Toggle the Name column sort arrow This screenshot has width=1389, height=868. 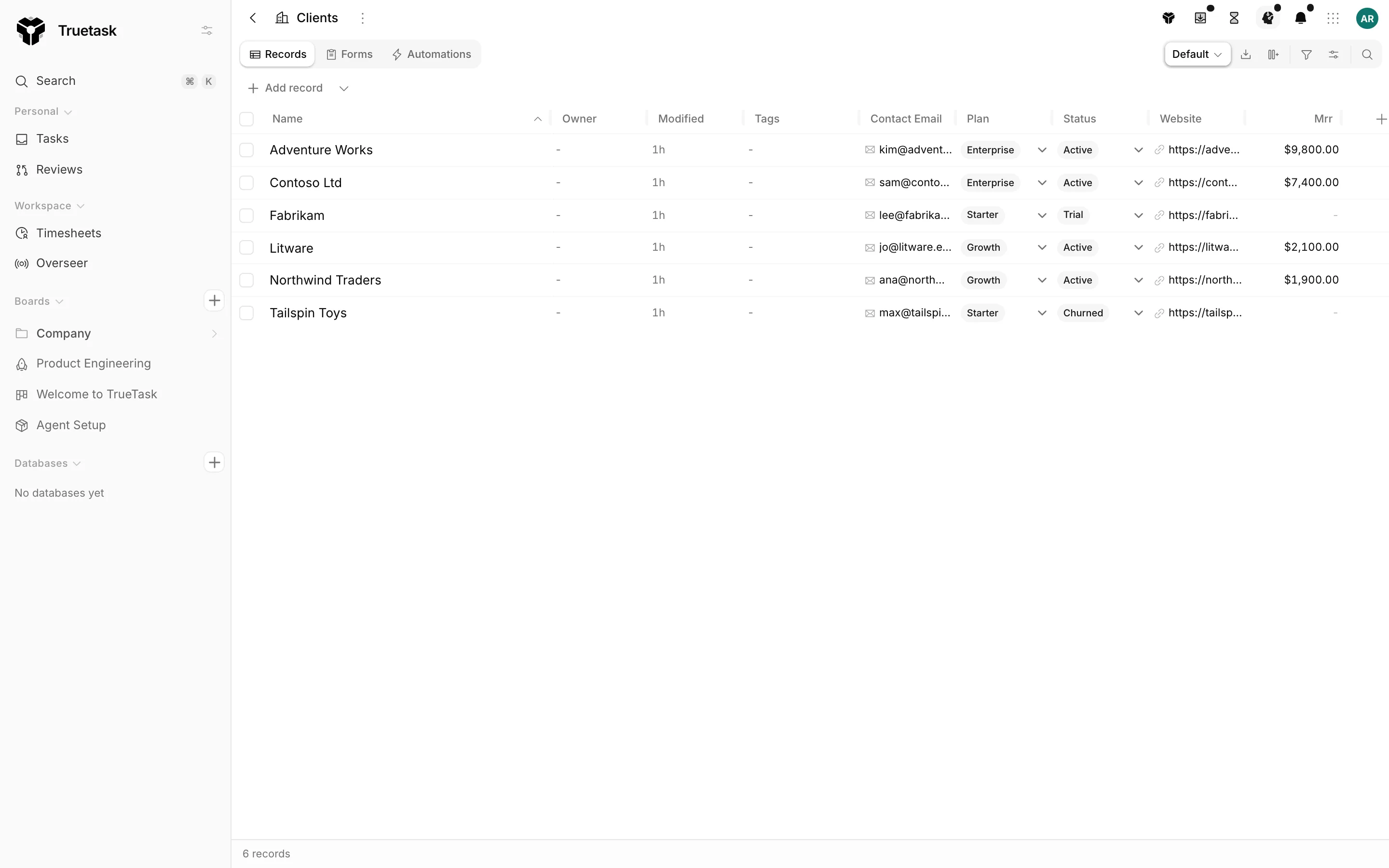tap(538, 119)
